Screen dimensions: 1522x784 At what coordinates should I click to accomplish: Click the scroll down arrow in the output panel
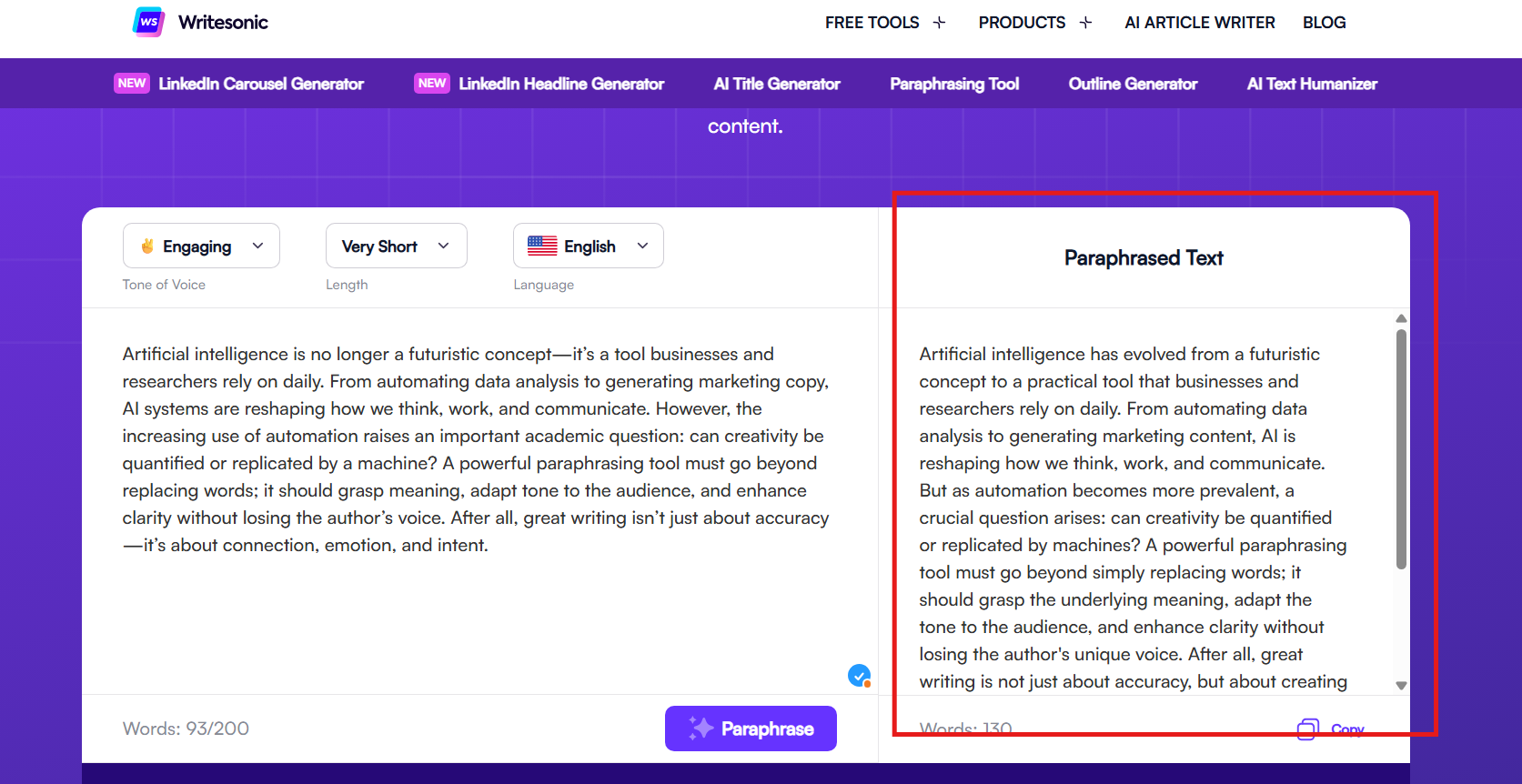tap(1401, 686)
